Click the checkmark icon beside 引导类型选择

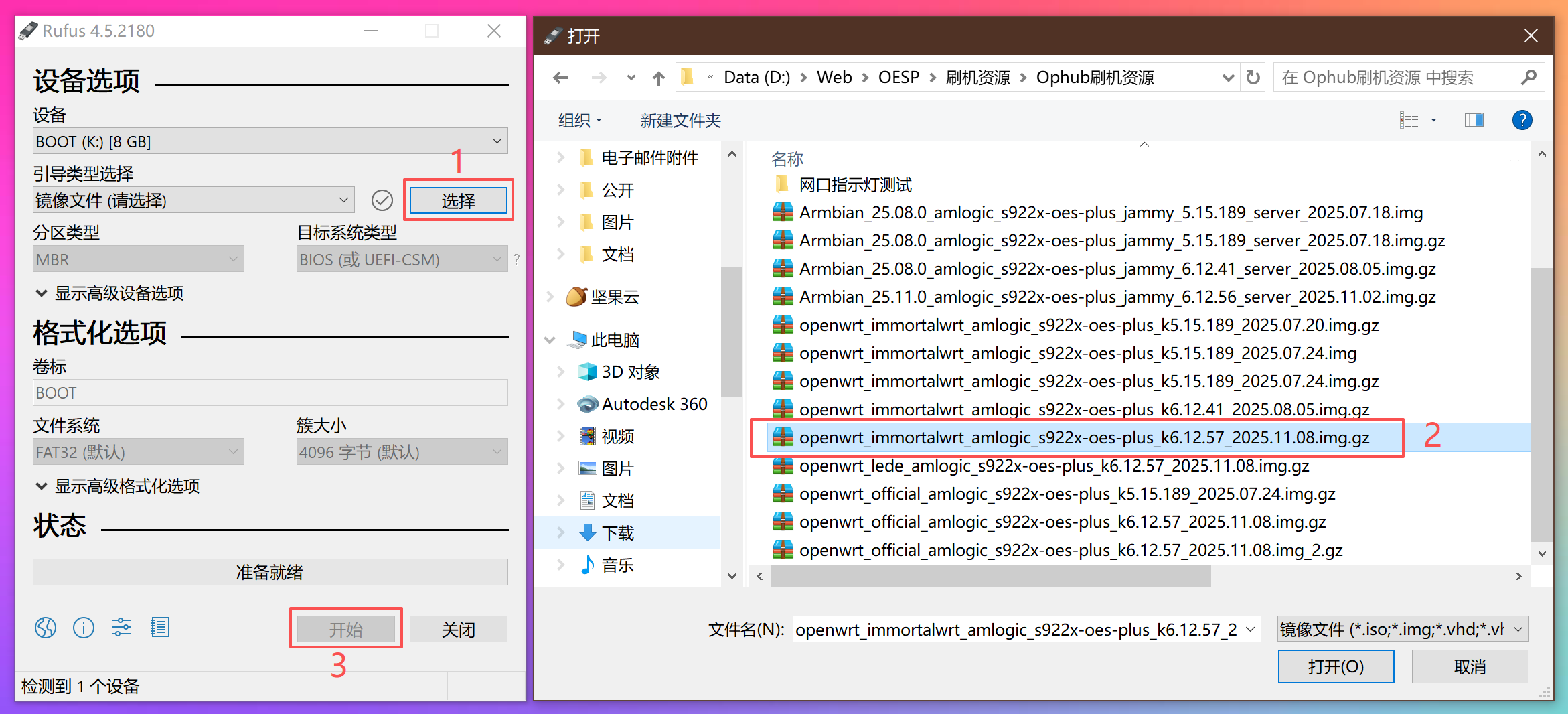point(382,200)
